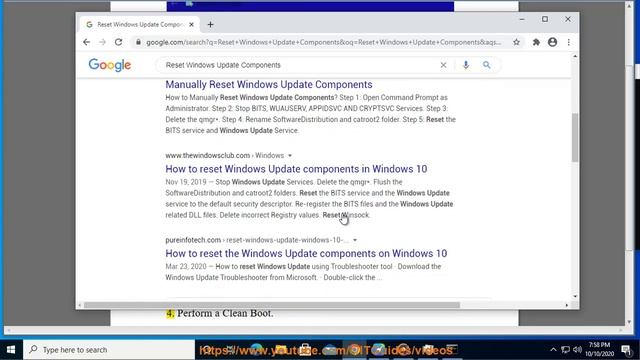Bookmark this page with the star icon

(x=516, y=42)
